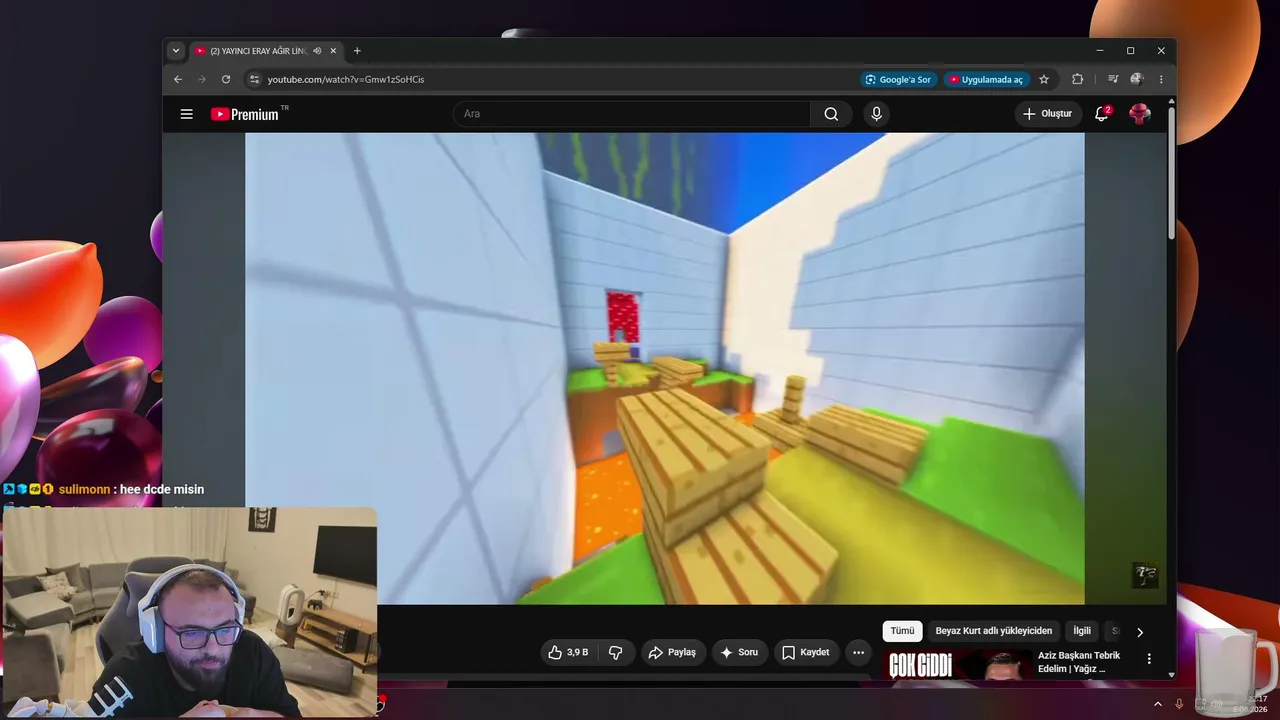The height and width of the screenshot is (720, 1280).
Task: Open a new browser tab
Action: tap(357, 51)
